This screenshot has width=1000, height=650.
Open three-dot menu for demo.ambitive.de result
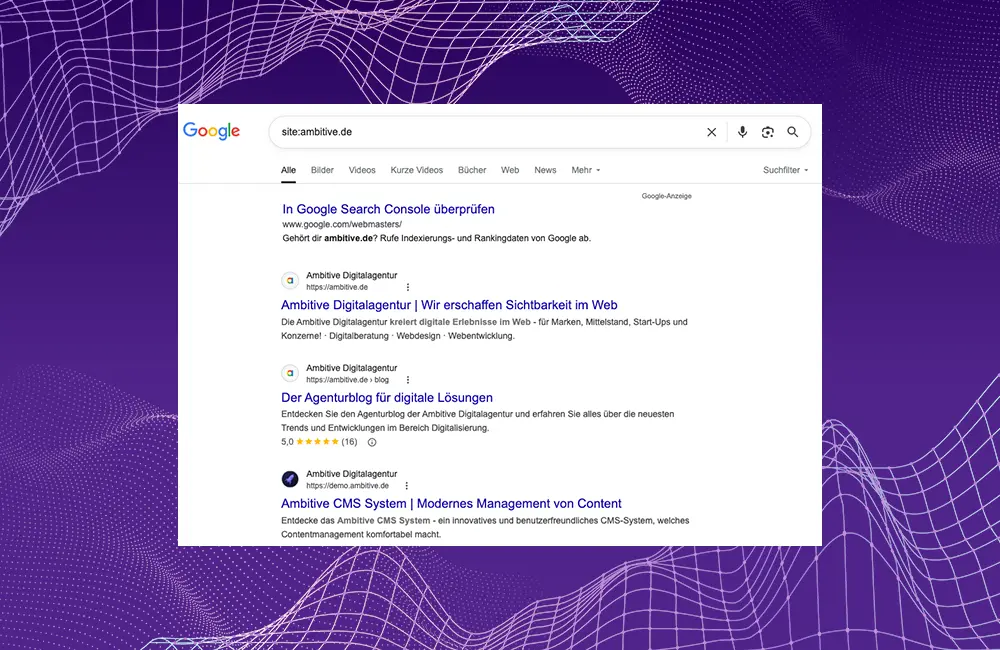pos(406,486)
